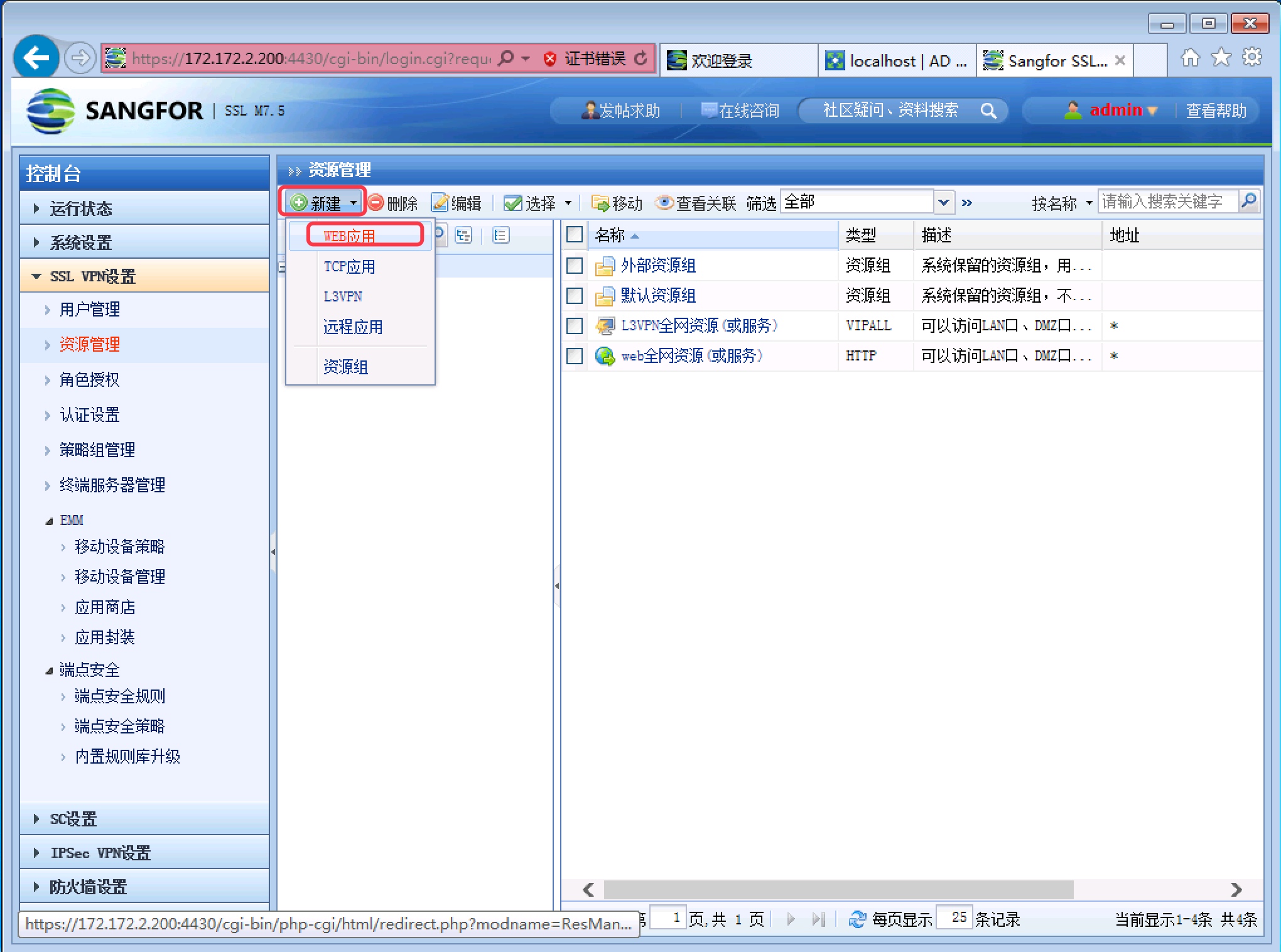Click the browser home icon
This screenshot has width=1281, height=952.
[x=1189, y=58]
